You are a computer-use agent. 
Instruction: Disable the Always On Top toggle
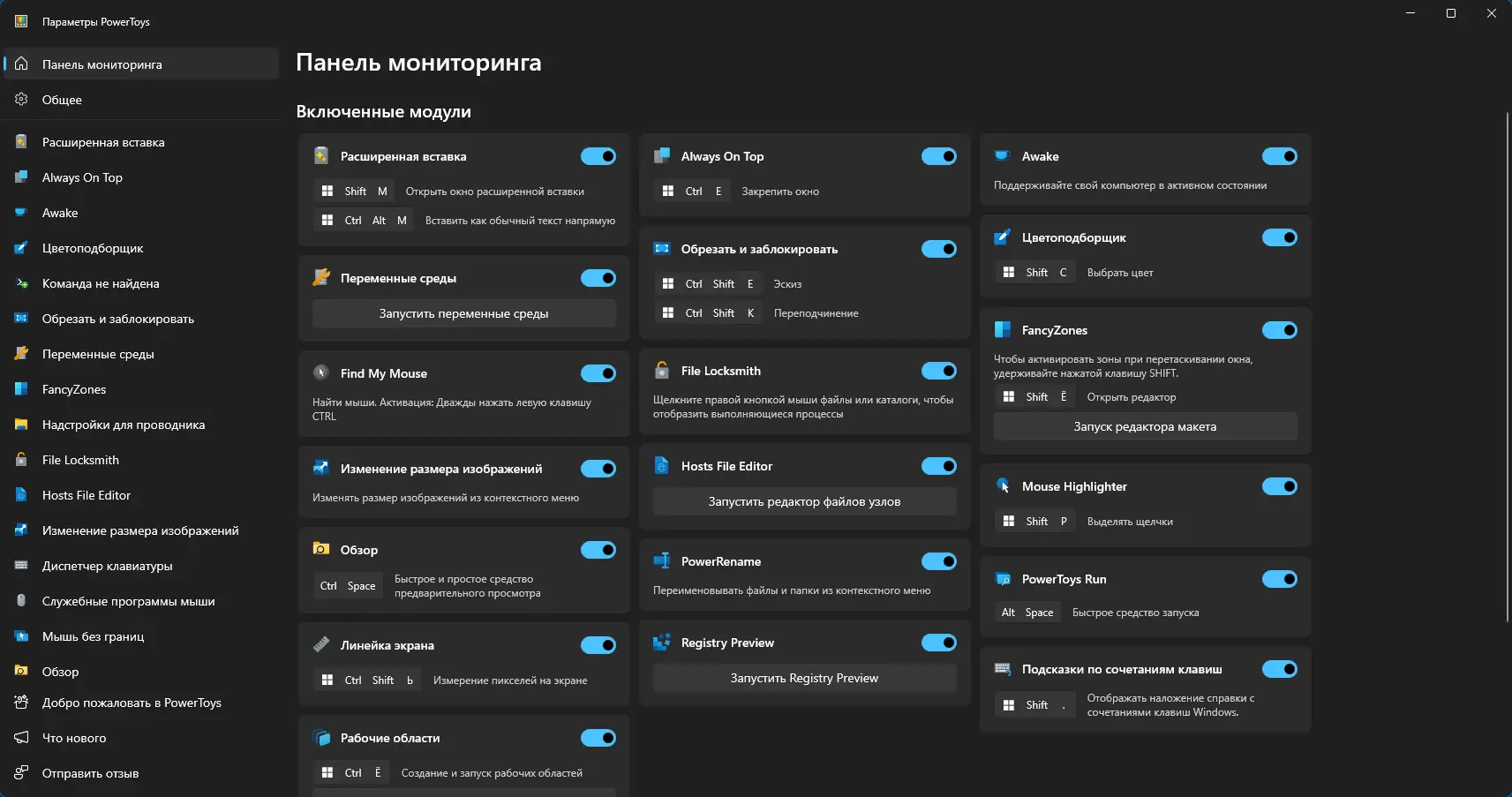click(x=938, y=156)
